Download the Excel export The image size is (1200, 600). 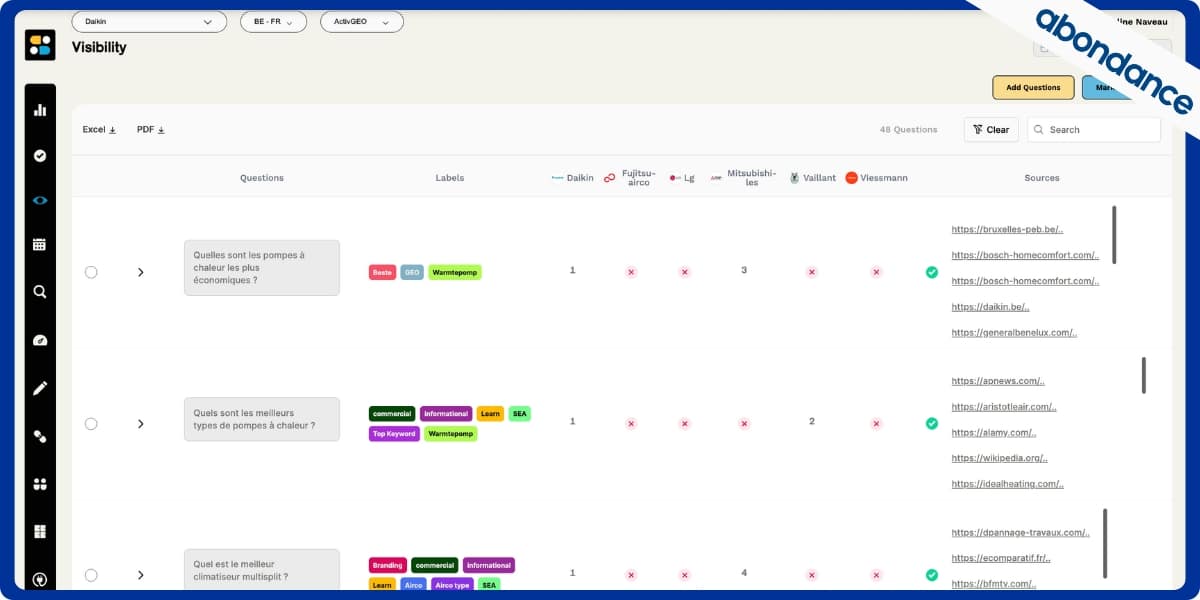(99, 130)
